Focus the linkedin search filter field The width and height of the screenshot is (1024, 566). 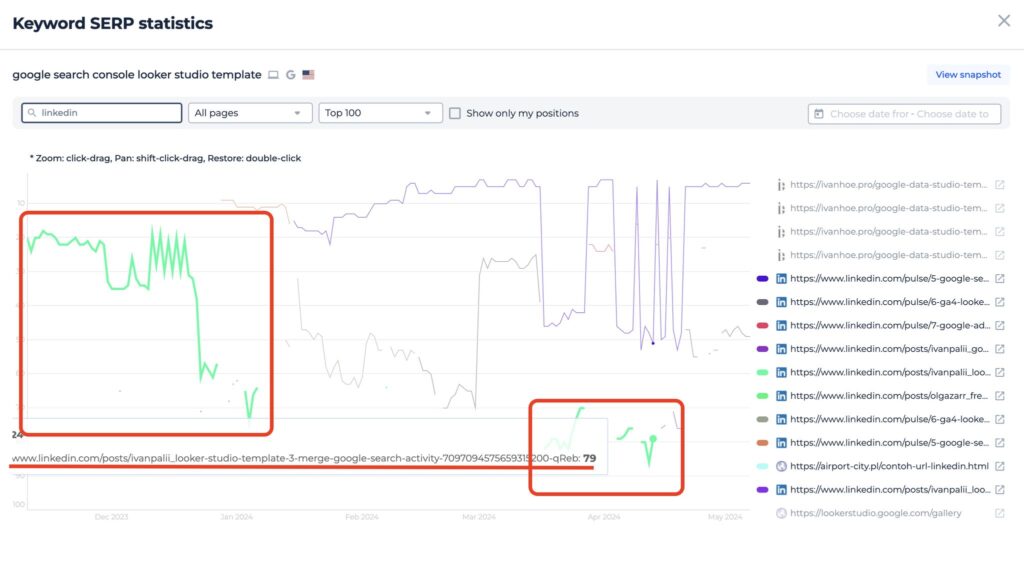102,113
